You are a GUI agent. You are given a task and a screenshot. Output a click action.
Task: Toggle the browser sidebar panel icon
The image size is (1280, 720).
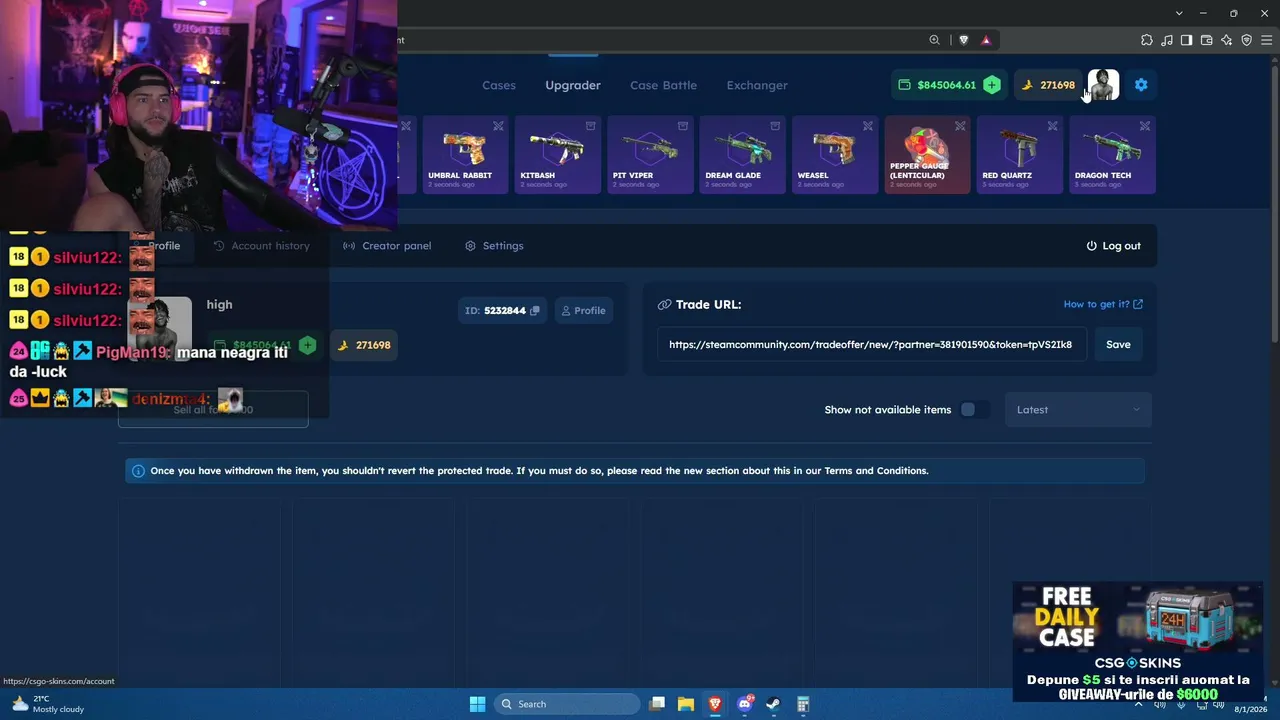coord(1187,40)
